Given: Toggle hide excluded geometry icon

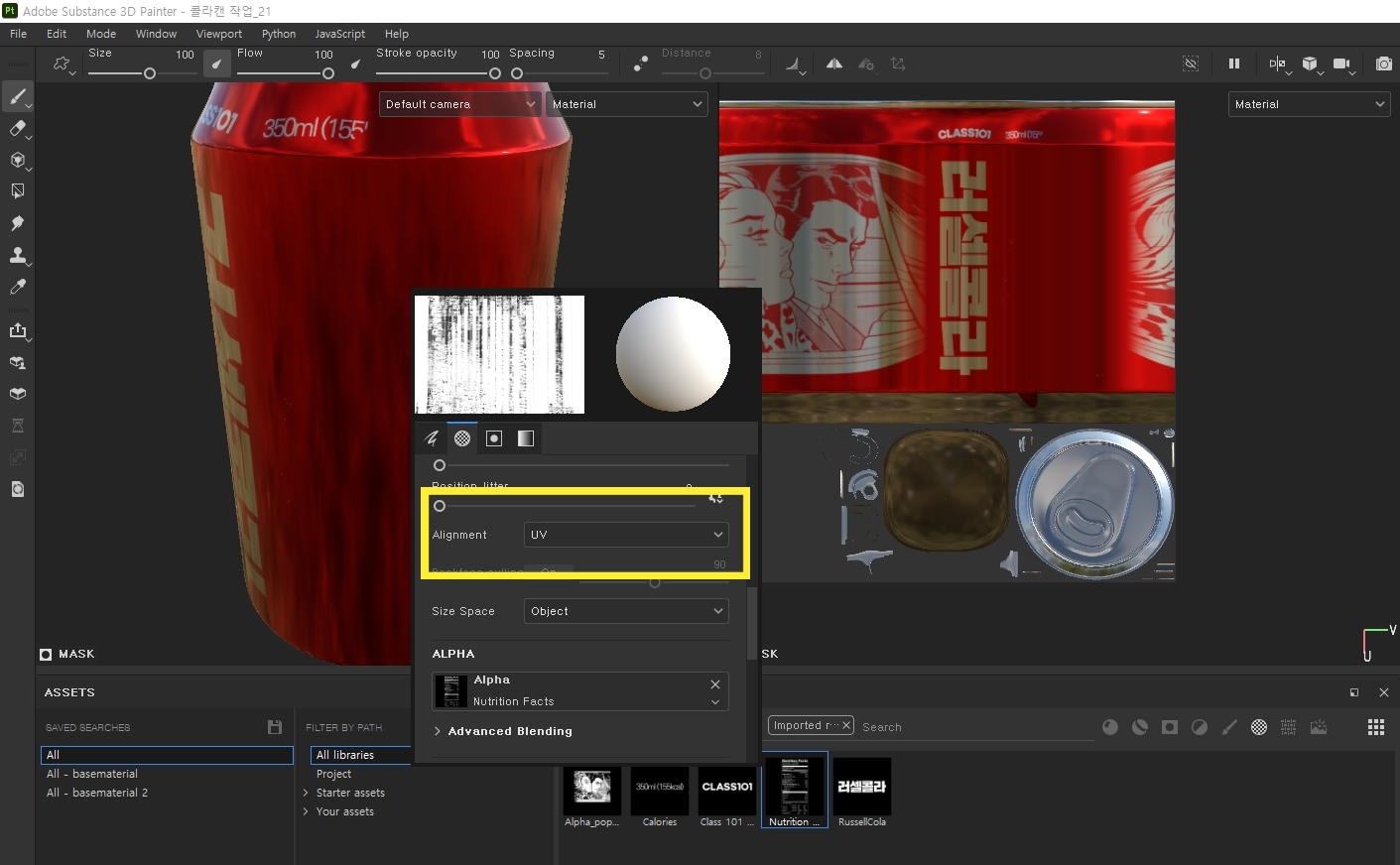Looking at the screenshot, I should pyautogui.click(x=1191, y=63).
